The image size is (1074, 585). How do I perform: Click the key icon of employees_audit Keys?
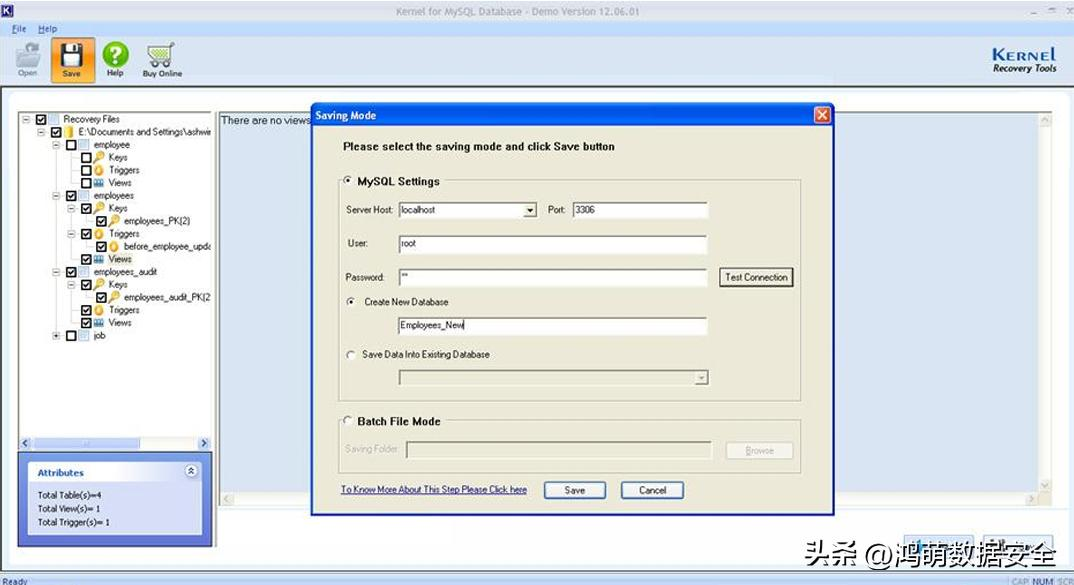99,284
